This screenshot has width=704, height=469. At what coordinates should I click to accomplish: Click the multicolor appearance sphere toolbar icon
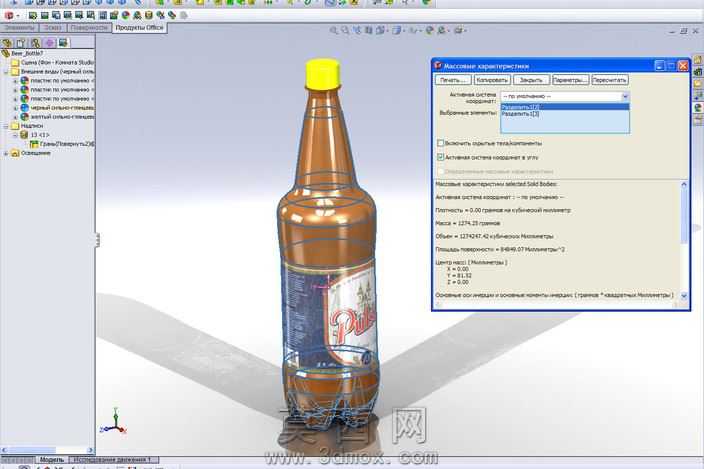[126, 15]
